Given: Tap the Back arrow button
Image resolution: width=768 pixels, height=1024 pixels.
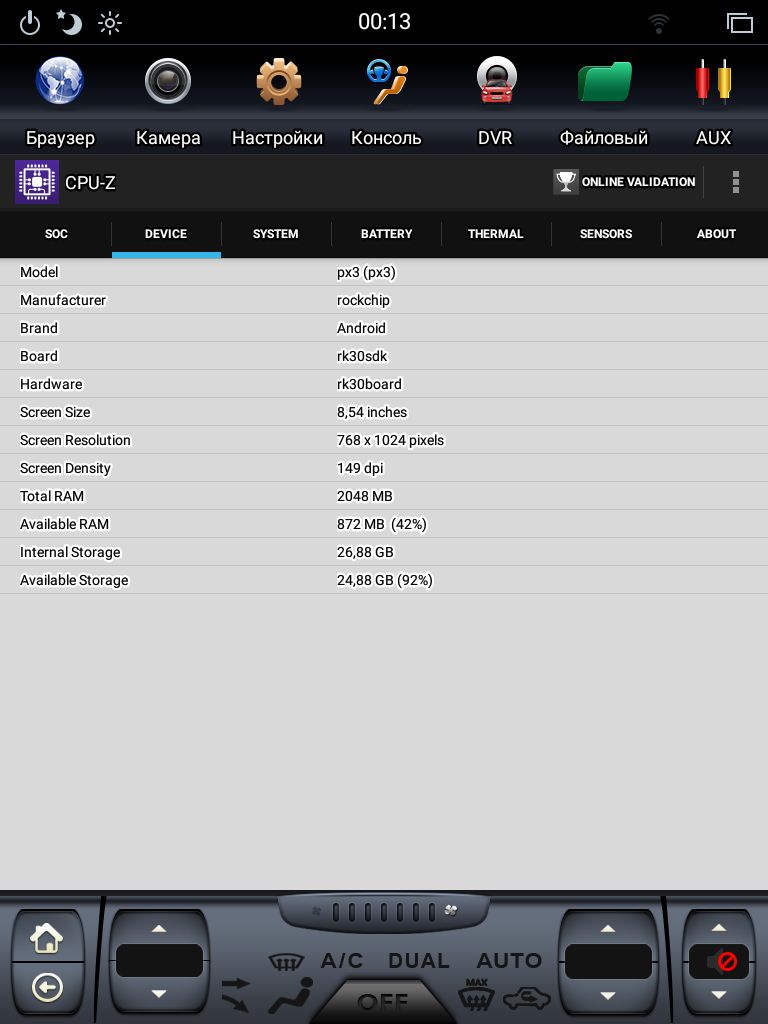Looking at the screenshot, I should click(x=48, y=988).
